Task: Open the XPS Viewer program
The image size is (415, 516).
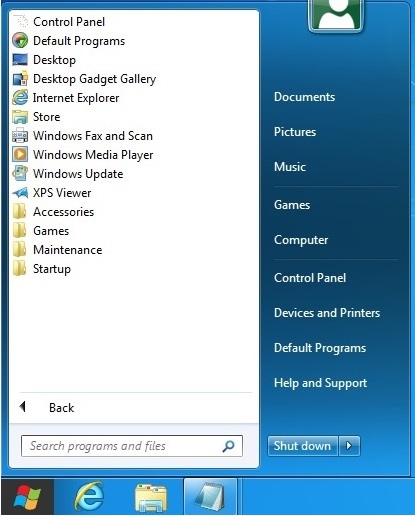Action: click(x=51, y=193)
